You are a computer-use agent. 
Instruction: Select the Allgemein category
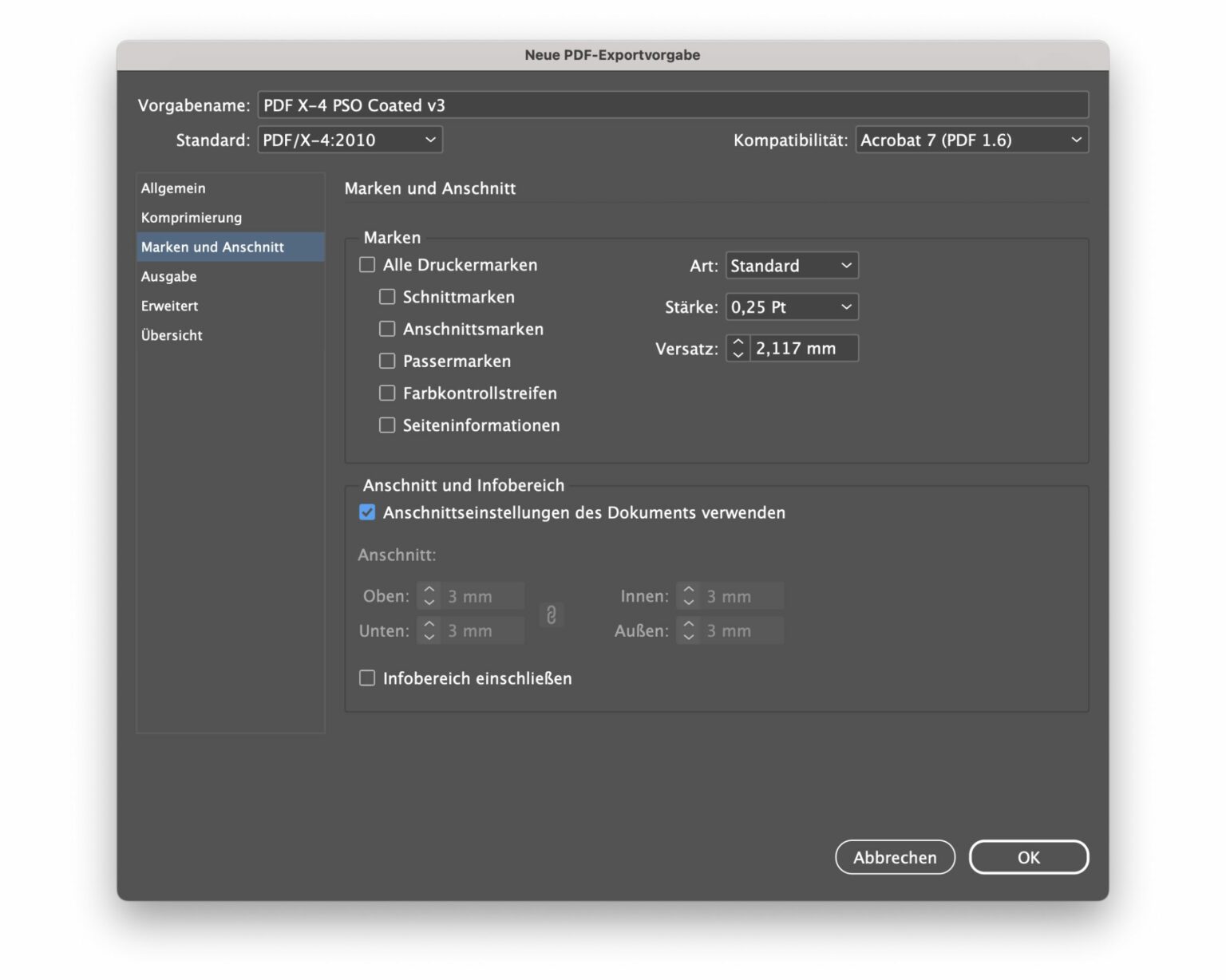click(x=231, y=188)
